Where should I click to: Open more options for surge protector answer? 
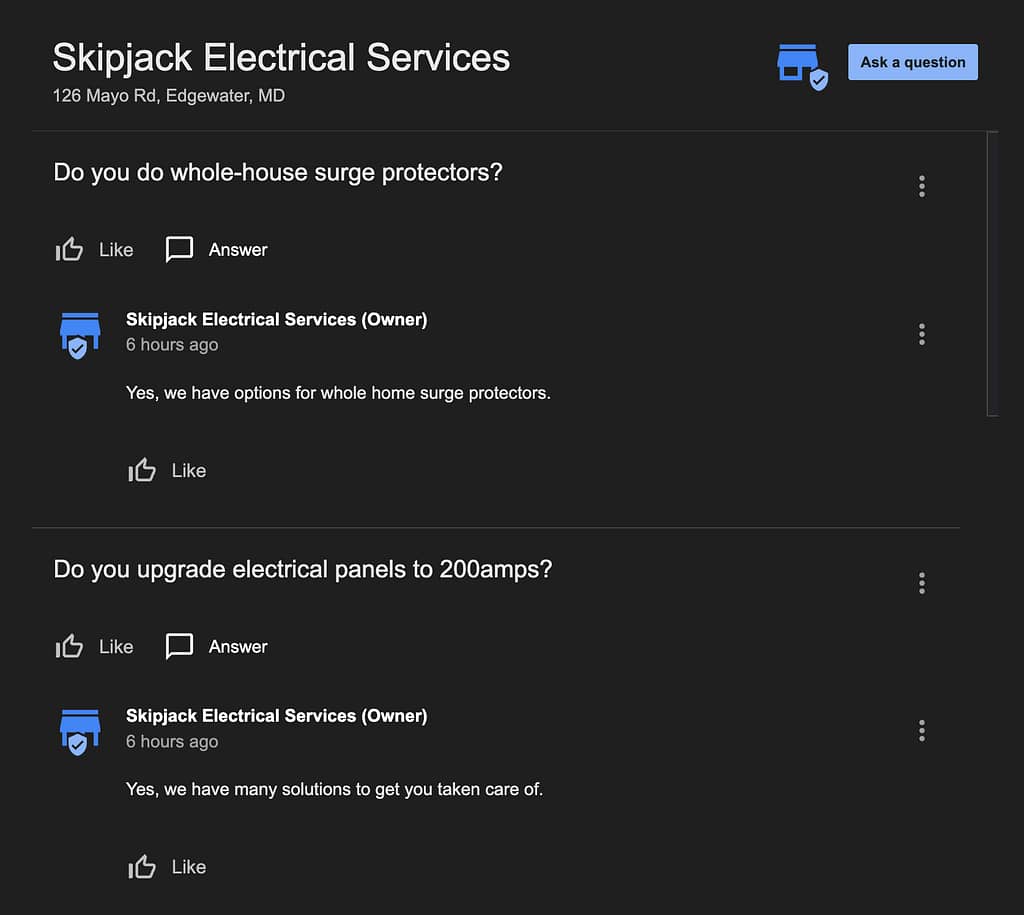click(921, 334)
